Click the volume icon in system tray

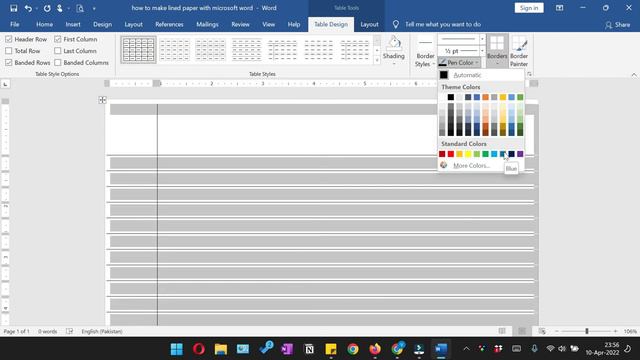tap(562, 349)
